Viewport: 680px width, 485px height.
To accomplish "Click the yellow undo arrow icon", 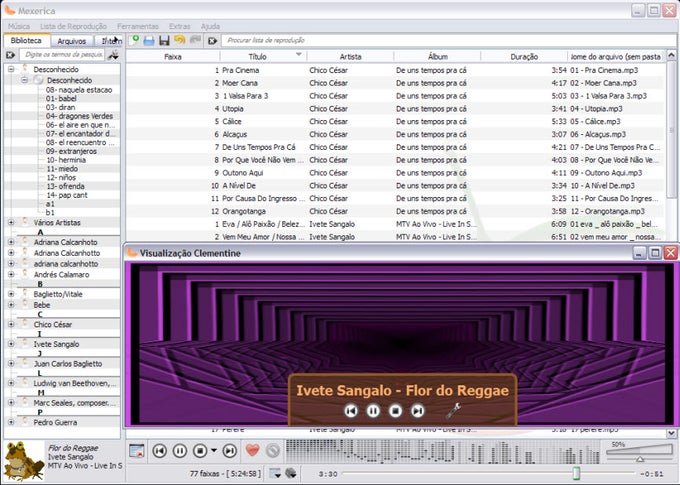I will pyautogui.click(x=180, y=40).
